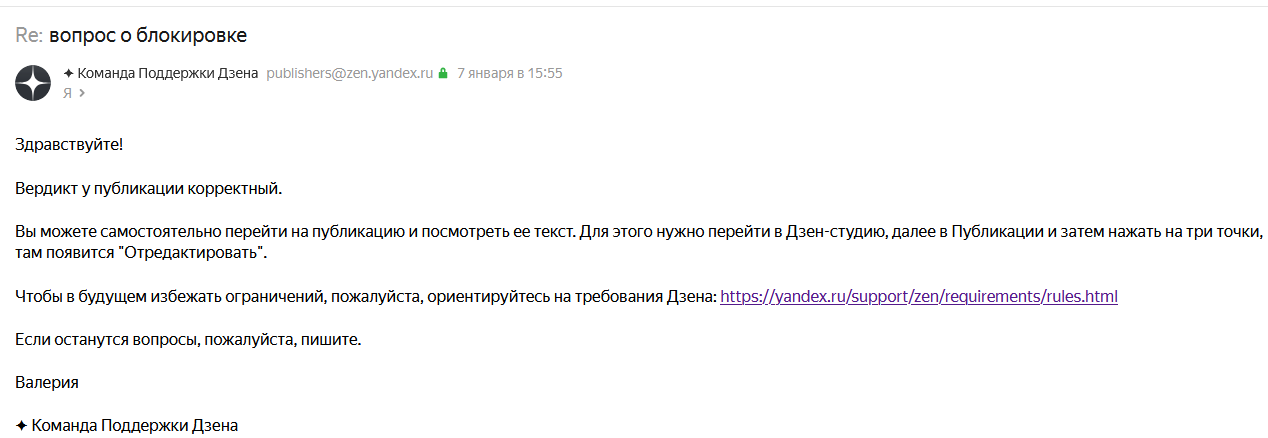The height and width of the screenshot is (438, 1268).
Task: Click Команда Поддержки Дзена in bottom signature
Action: 135,426
